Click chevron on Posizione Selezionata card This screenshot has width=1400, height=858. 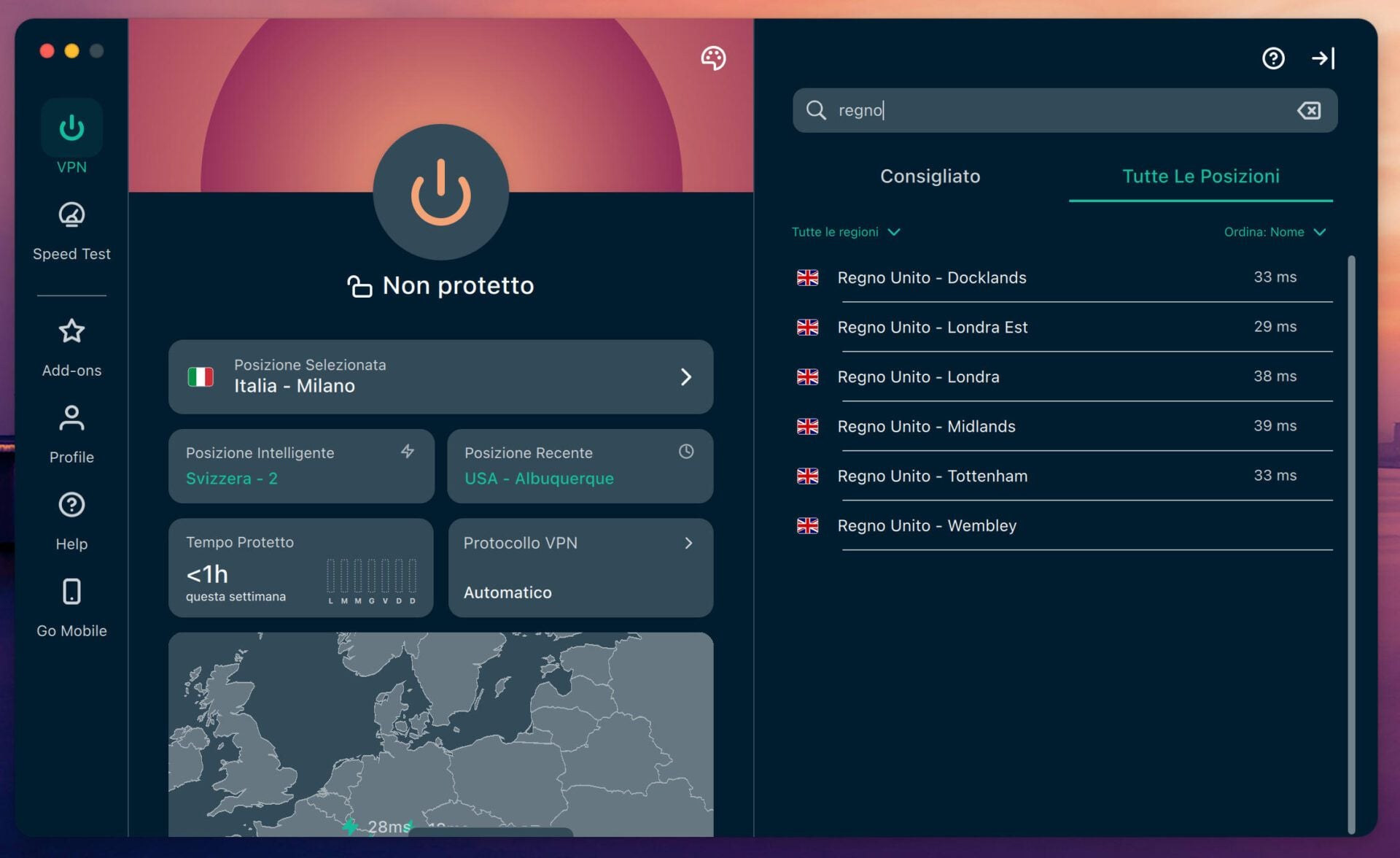685,376
